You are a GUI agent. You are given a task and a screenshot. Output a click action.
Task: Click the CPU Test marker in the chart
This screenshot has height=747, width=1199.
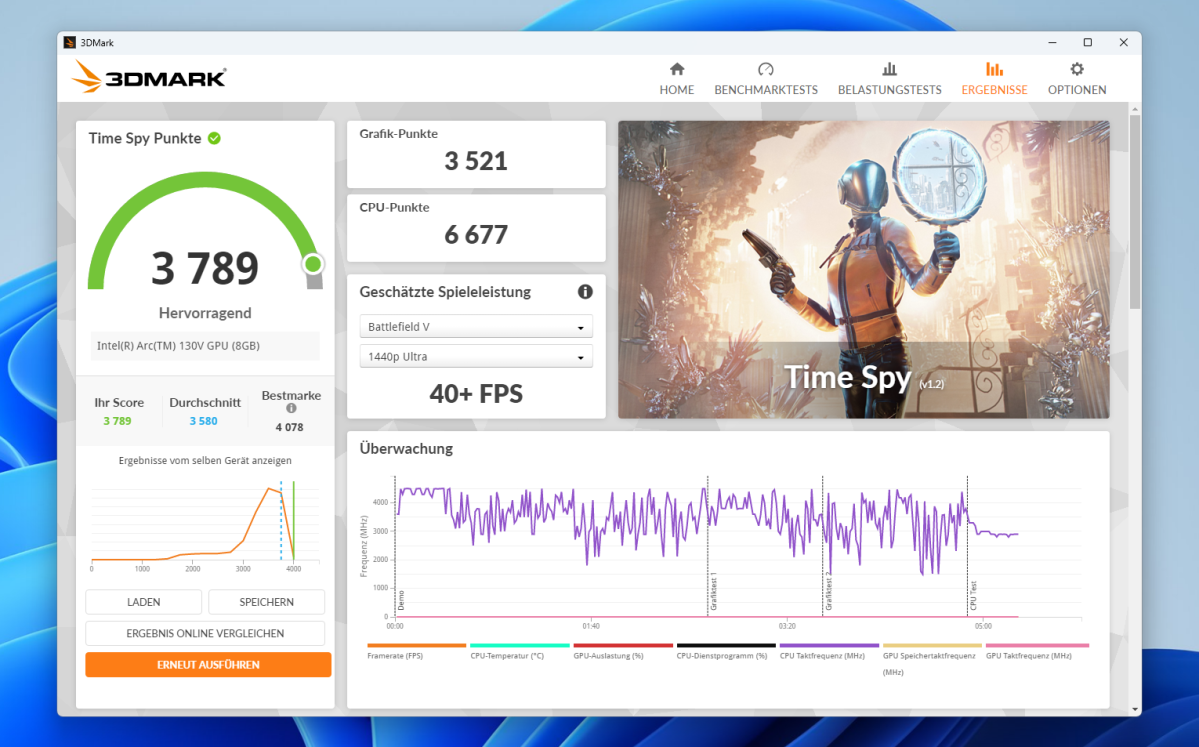point(973,596)
